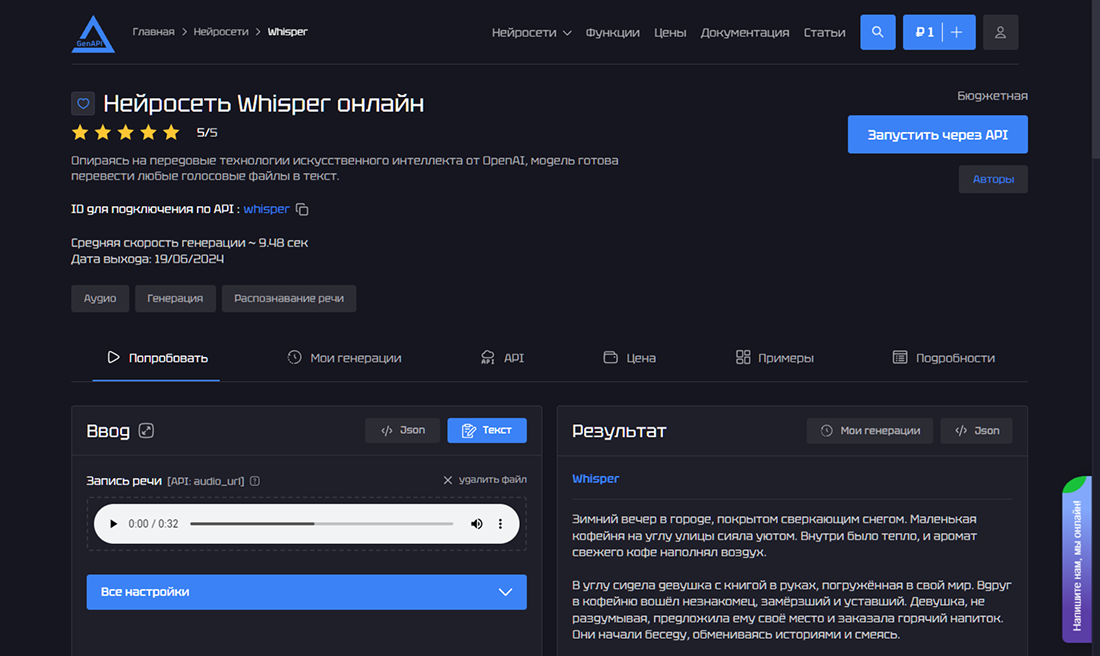Click the info icon next to audio_url
The width and height of the screenshot is (1100, 656).
click(255, 480)
